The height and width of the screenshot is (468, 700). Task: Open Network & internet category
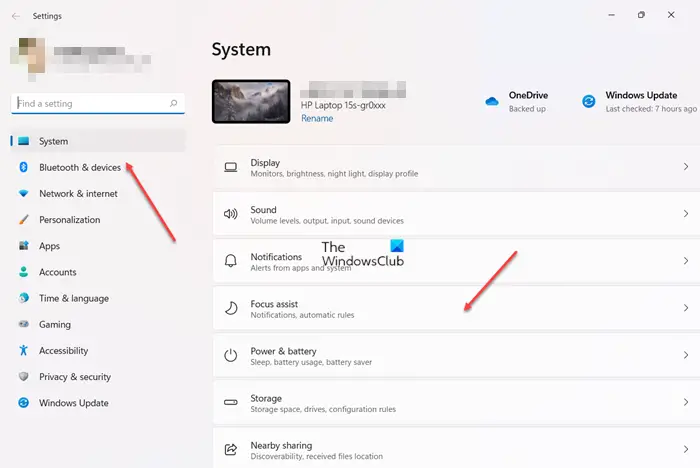(x=98, y=193)
